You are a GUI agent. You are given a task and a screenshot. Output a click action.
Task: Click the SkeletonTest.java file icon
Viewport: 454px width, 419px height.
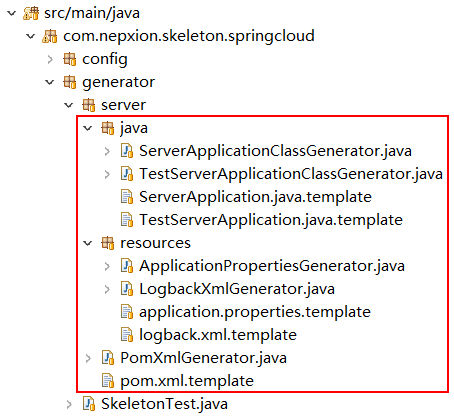point(89,404)
